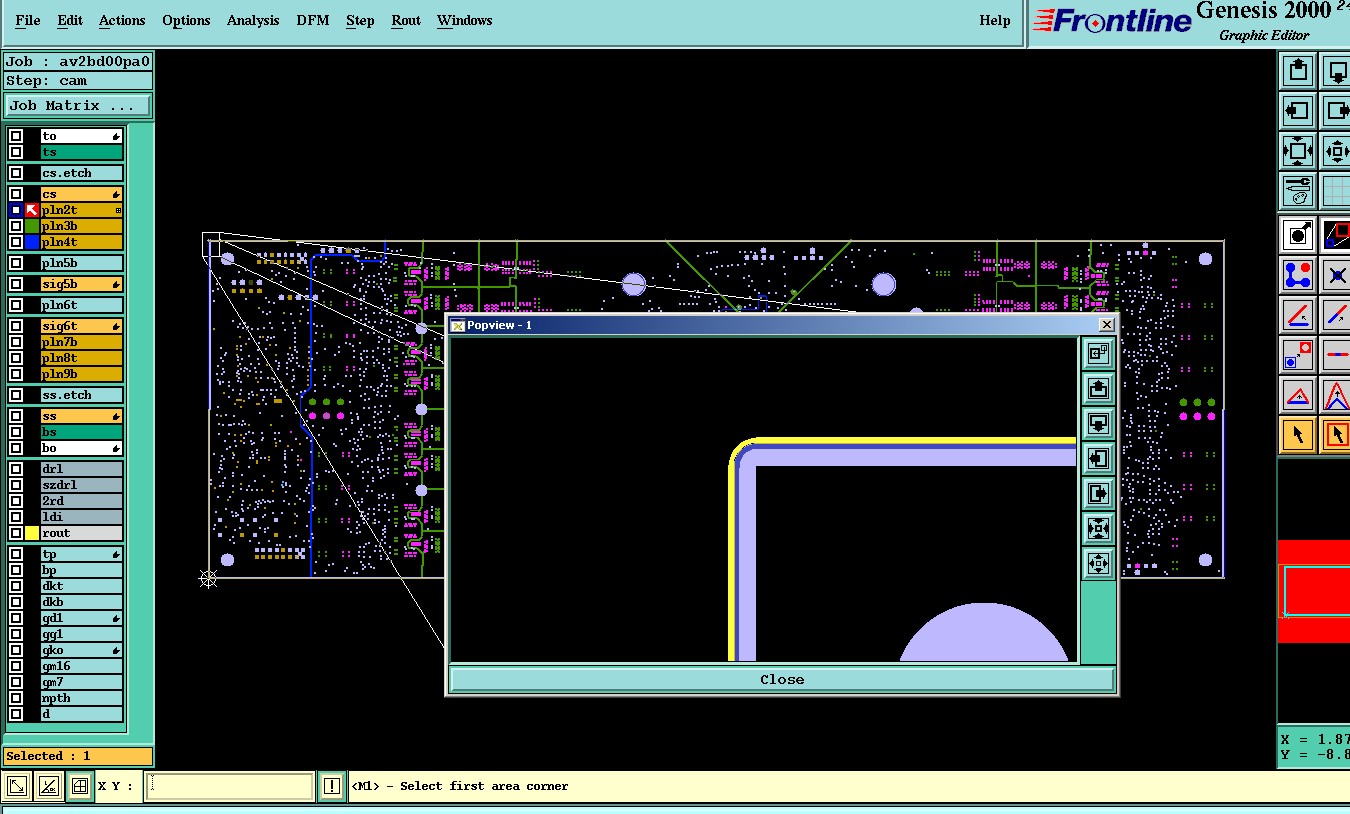This screenshot has height=814, width=1350.
Task: Toggle checkbox for layer cs.etch
Action: click(x=16, y=173)
